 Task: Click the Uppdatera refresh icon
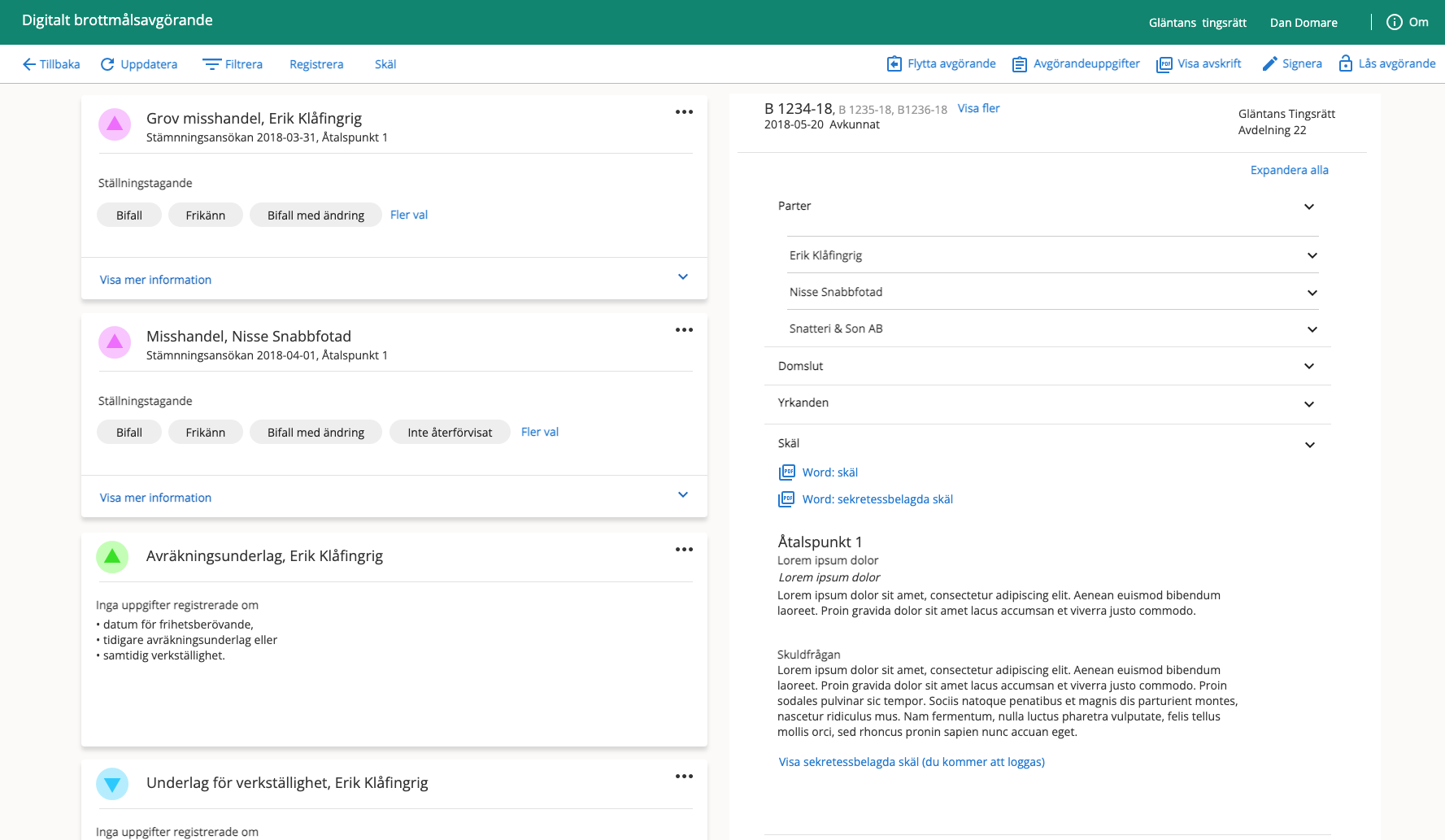pyautogui.click(x=107, y=64)
